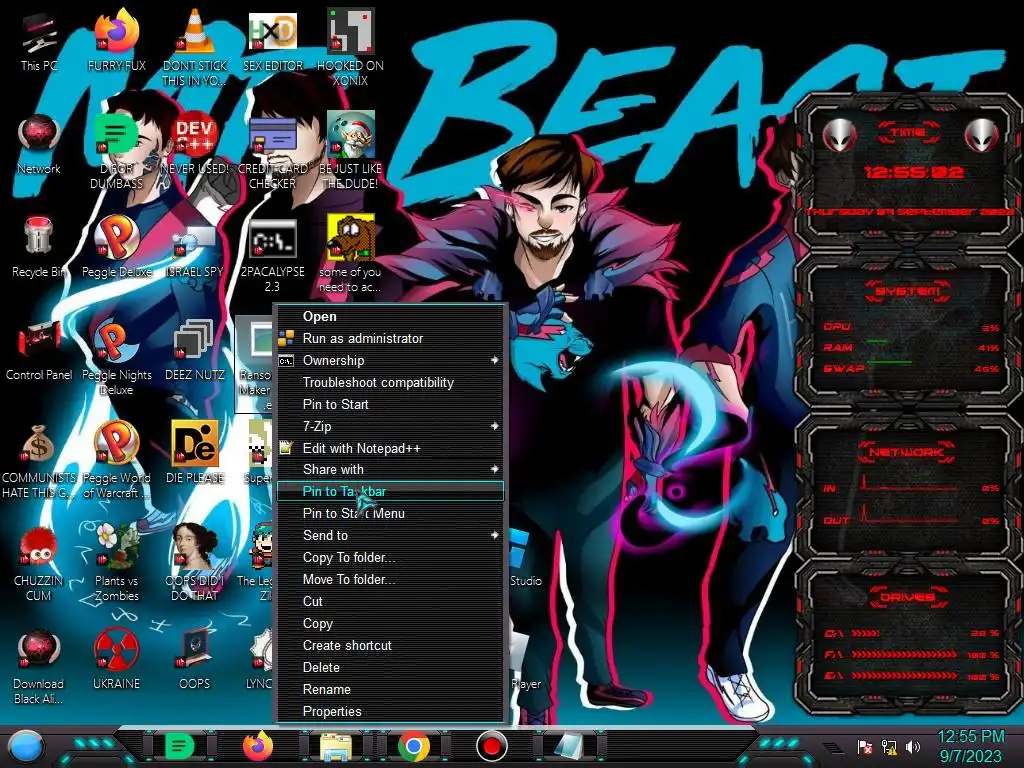Expand the Share with submenu
The image size is (1024, 768).
pos(391,470)
